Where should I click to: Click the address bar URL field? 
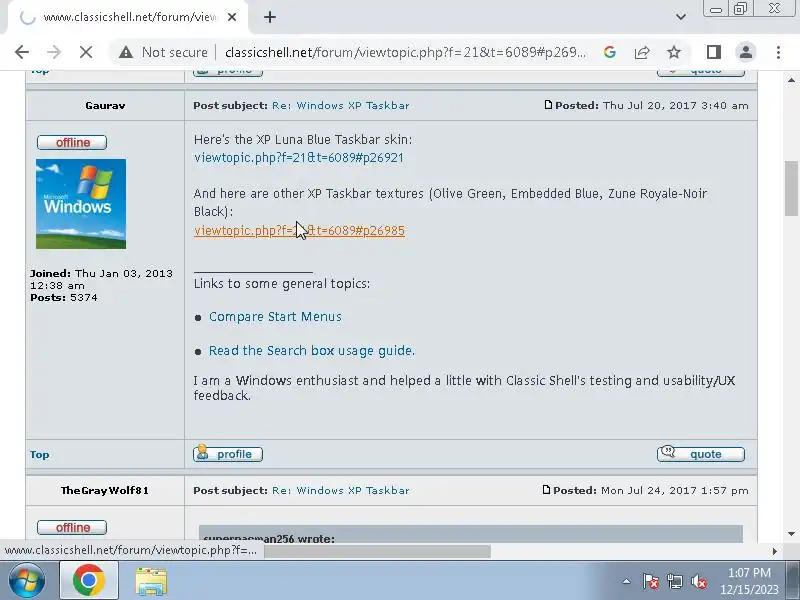[x=406, y=52]
